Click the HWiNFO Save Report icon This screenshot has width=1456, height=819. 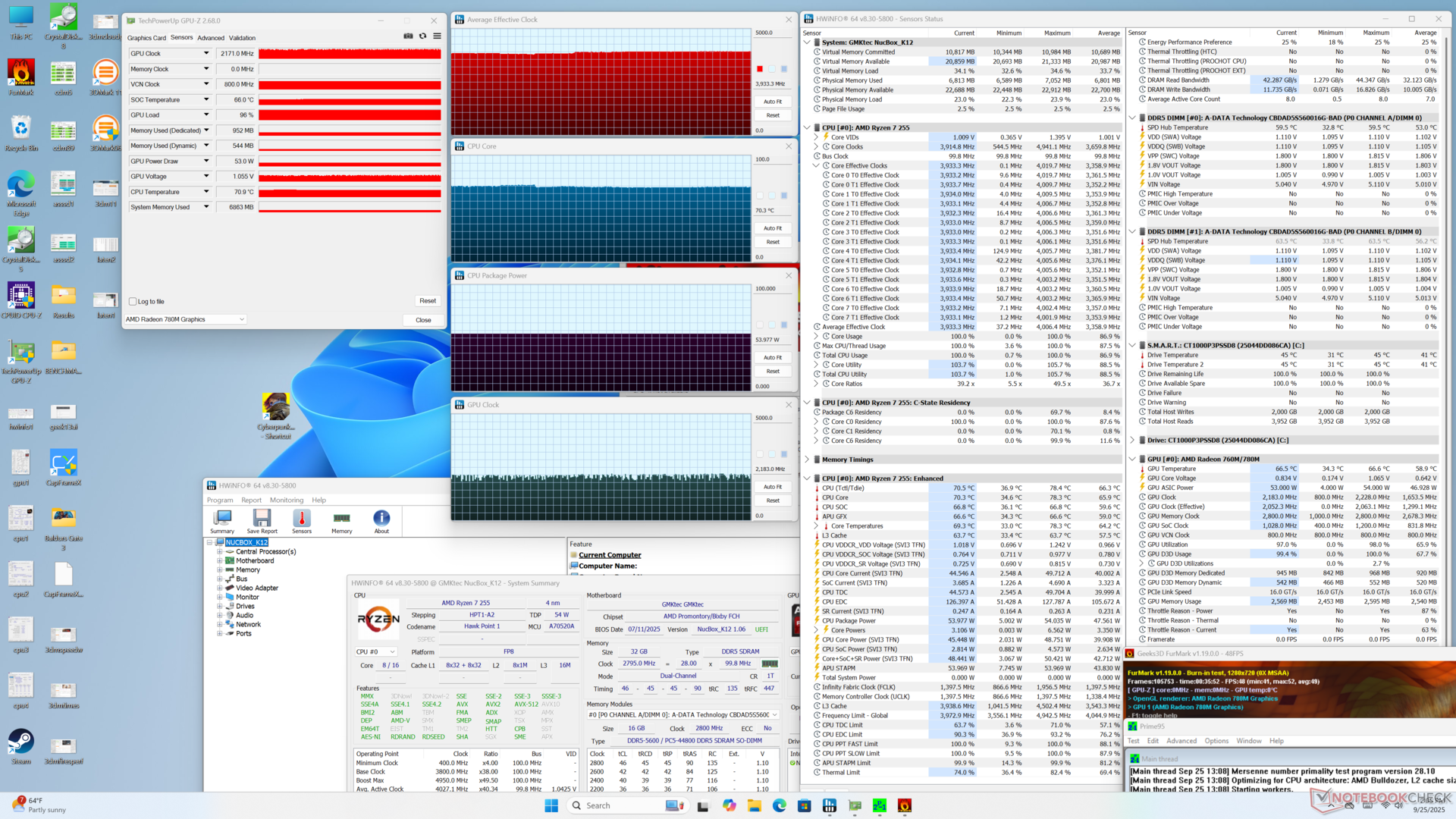click(x=262, y=519)
